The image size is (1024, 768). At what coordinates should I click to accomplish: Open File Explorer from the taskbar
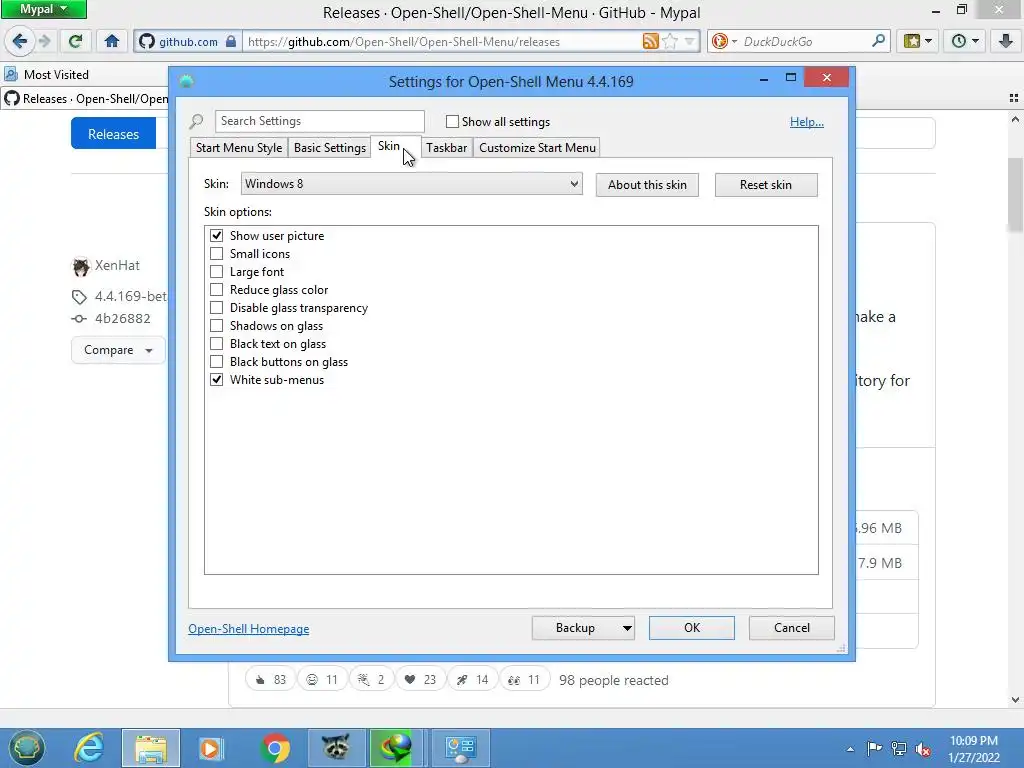tap(151, 748)
